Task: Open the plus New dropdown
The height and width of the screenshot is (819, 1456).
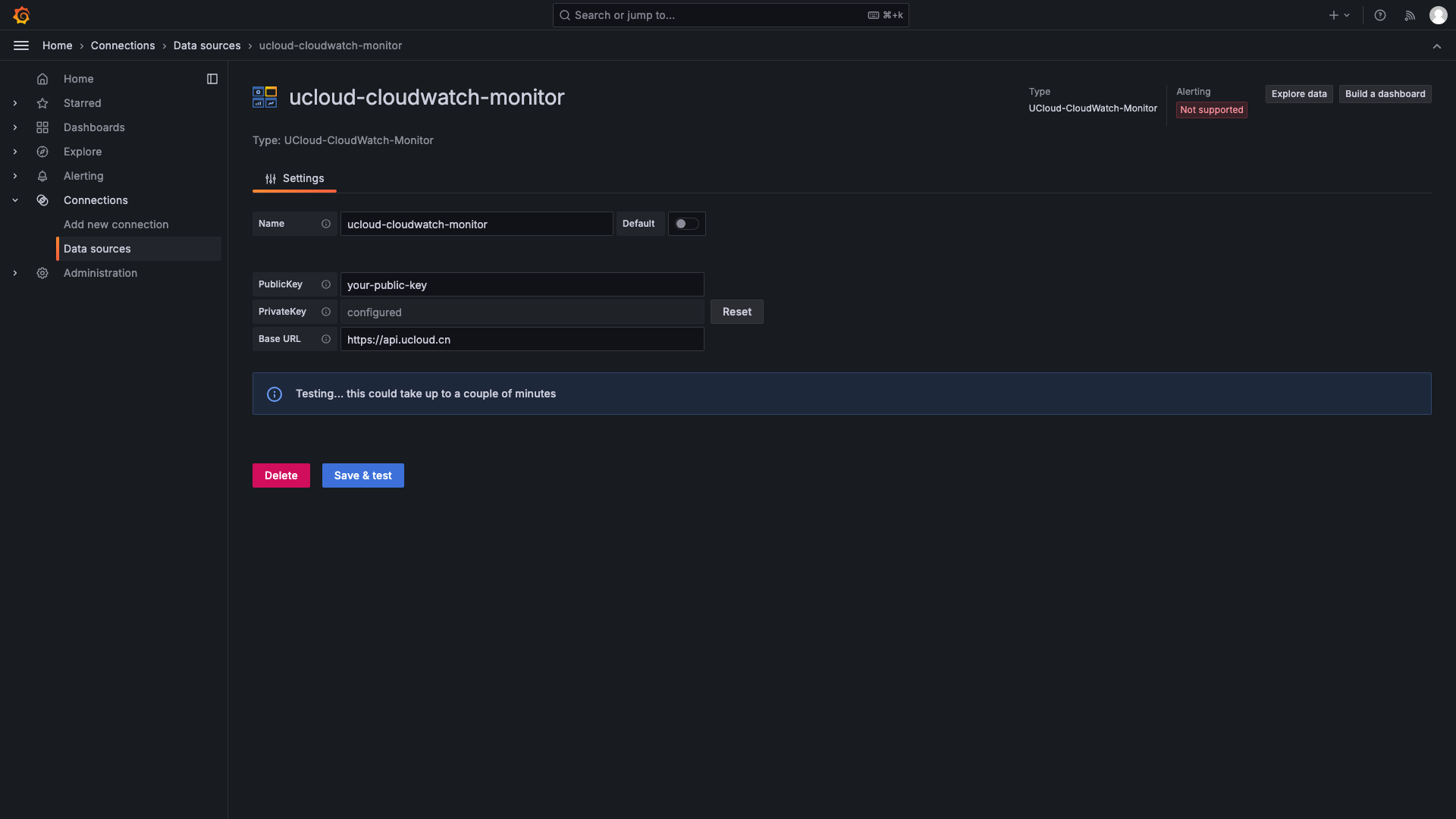Action: pos(1339,15)
